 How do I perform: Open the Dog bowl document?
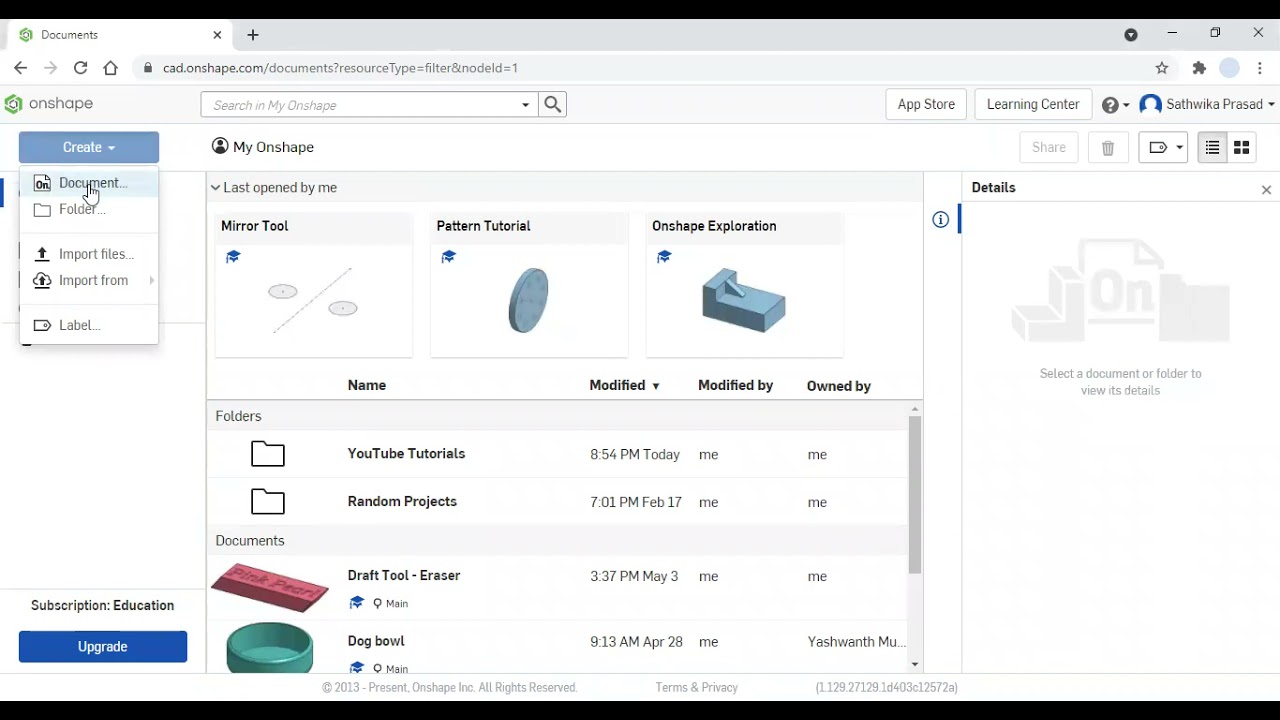[x=376, y=641]
